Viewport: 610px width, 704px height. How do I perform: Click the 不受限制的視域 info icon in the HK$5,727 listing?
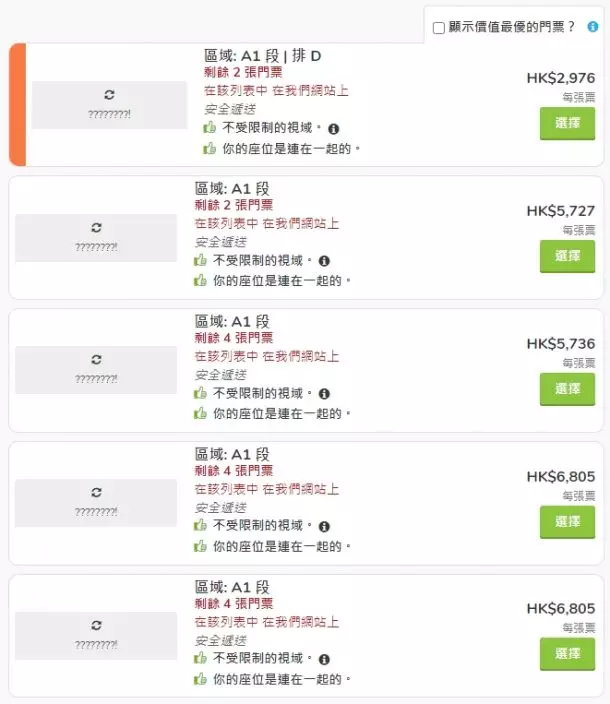[x=324, y=261]
